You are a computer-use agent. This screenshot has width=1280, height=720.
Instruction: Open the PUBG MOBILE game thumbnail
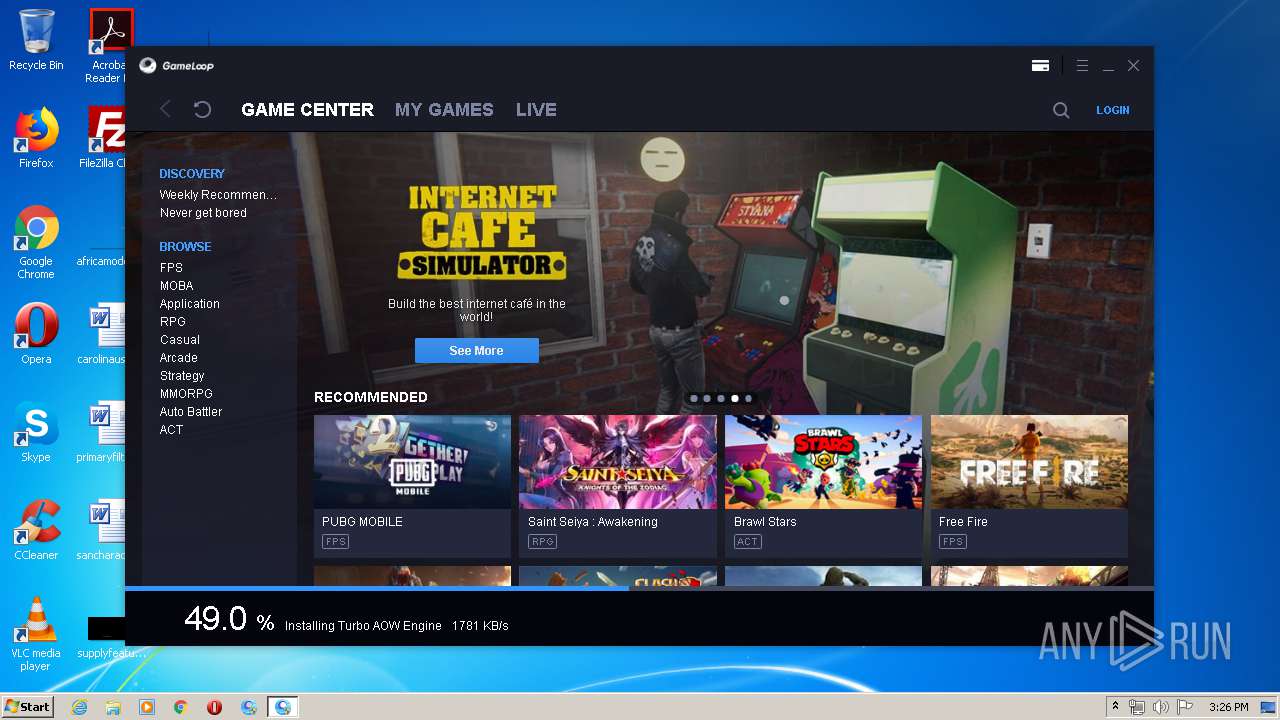tap(412, 462)
